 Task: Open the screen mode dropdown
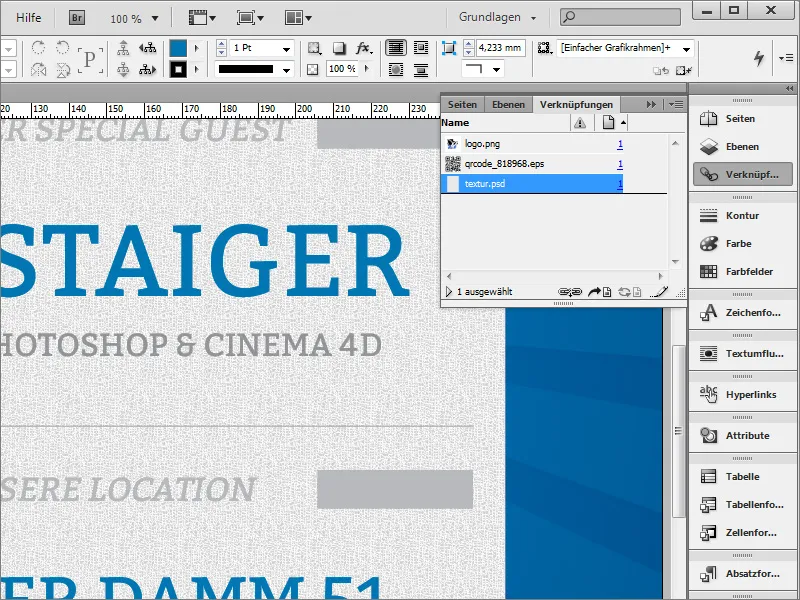coord(250,18)
